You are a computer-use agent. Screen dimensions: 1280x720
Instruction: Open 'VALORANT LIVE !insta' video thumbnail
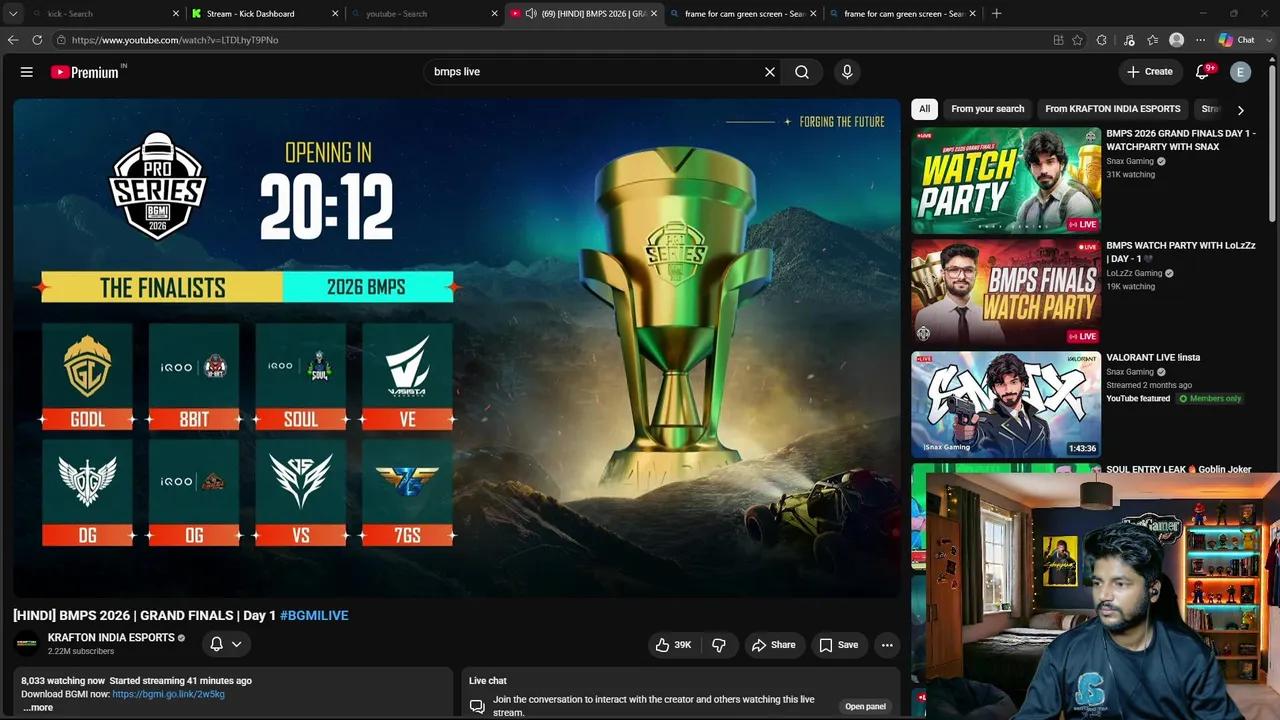1006,404
